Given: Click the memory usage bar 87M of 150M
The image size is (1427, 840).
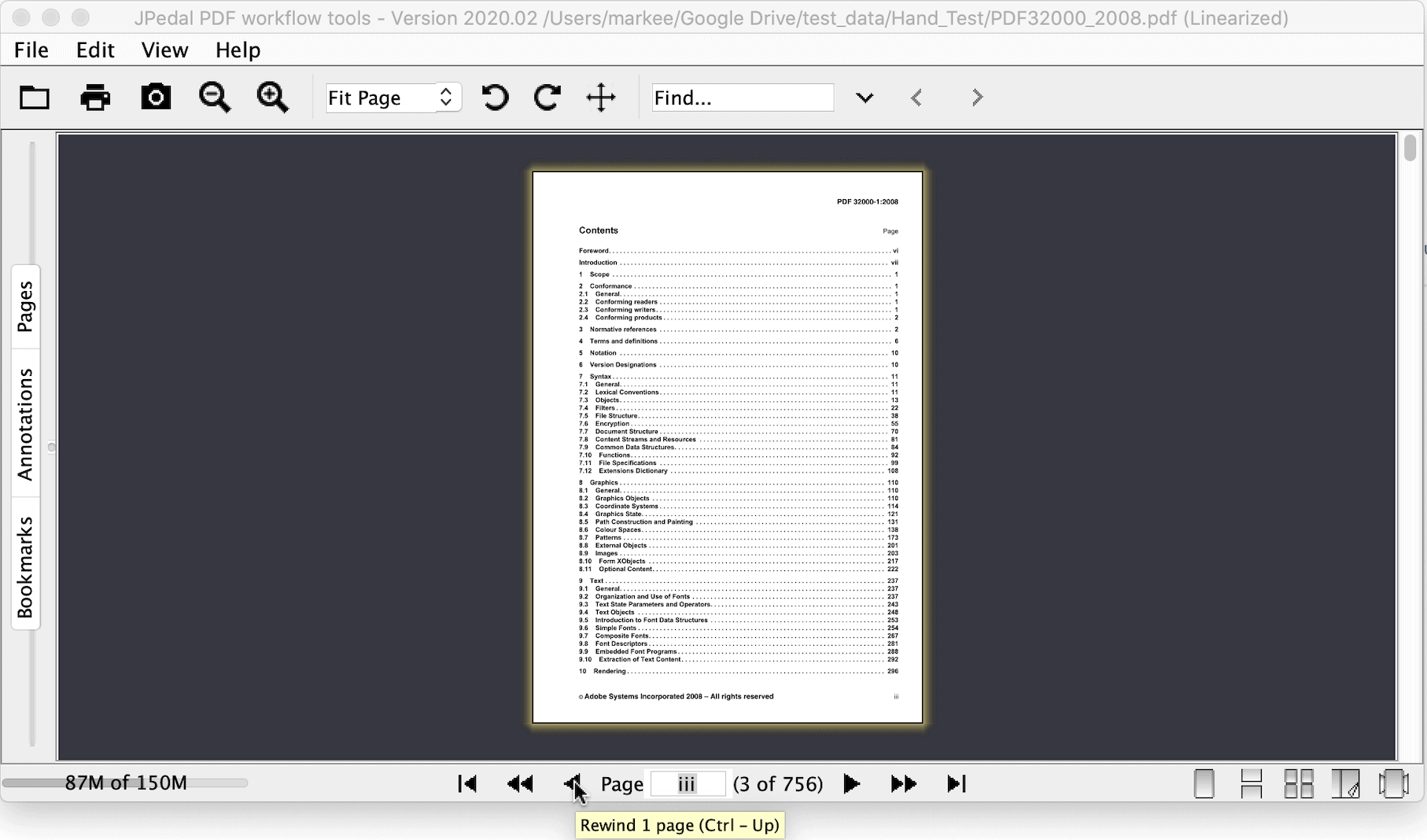Looking at the screenshot, I should (125, 783).
